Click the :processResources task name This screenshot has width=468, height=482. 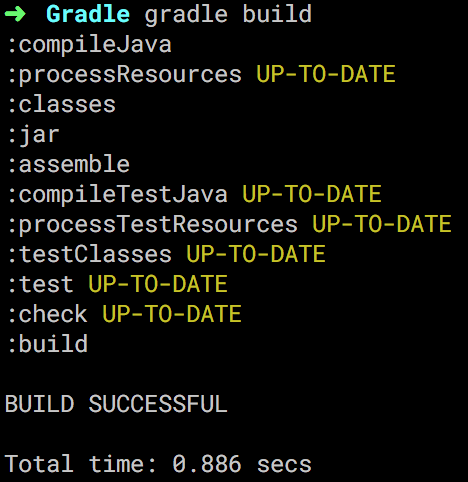click(x=125, y=75)
